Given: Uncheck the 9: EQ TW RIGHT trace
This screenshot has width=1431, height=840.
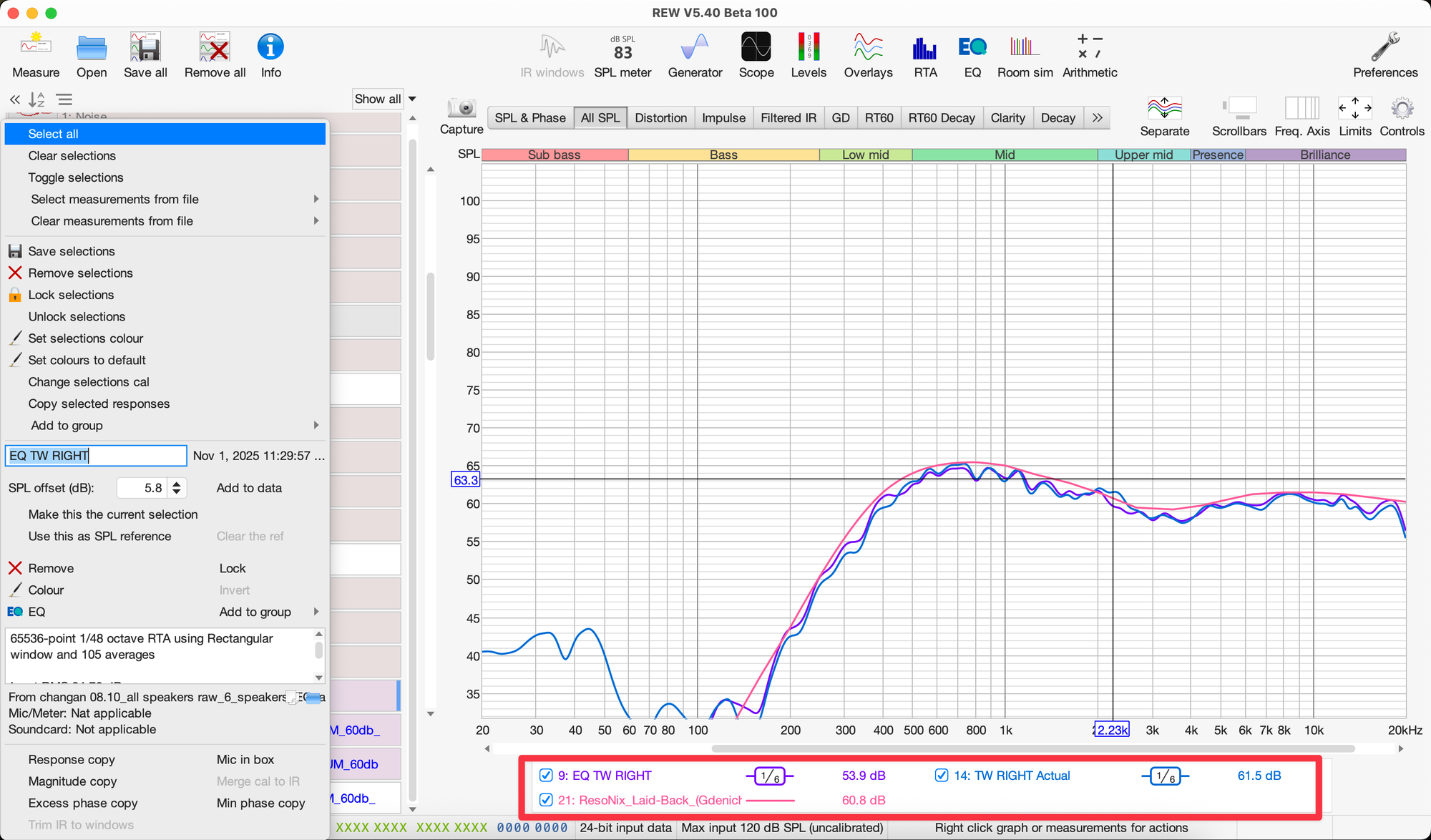Looking at the screenshot, I should pos(546,776).
